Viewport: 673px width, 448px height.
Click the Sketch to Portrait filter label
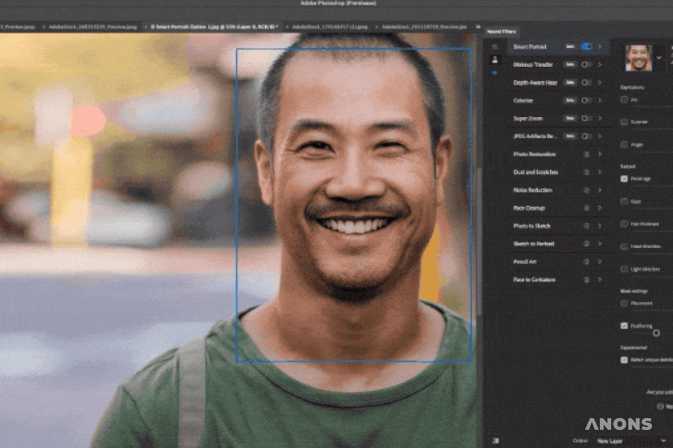(x=534, y=244)
